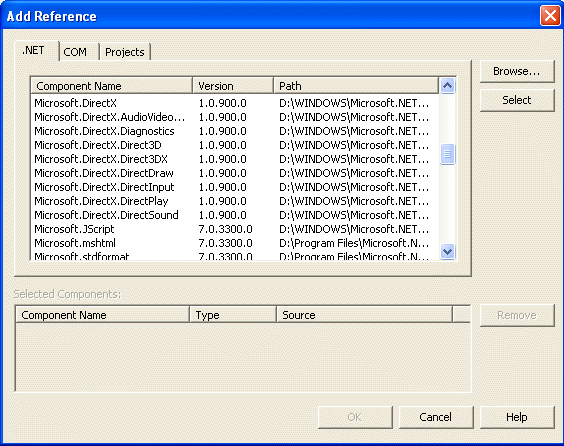Select the Microsoft.JScript component

235,229
